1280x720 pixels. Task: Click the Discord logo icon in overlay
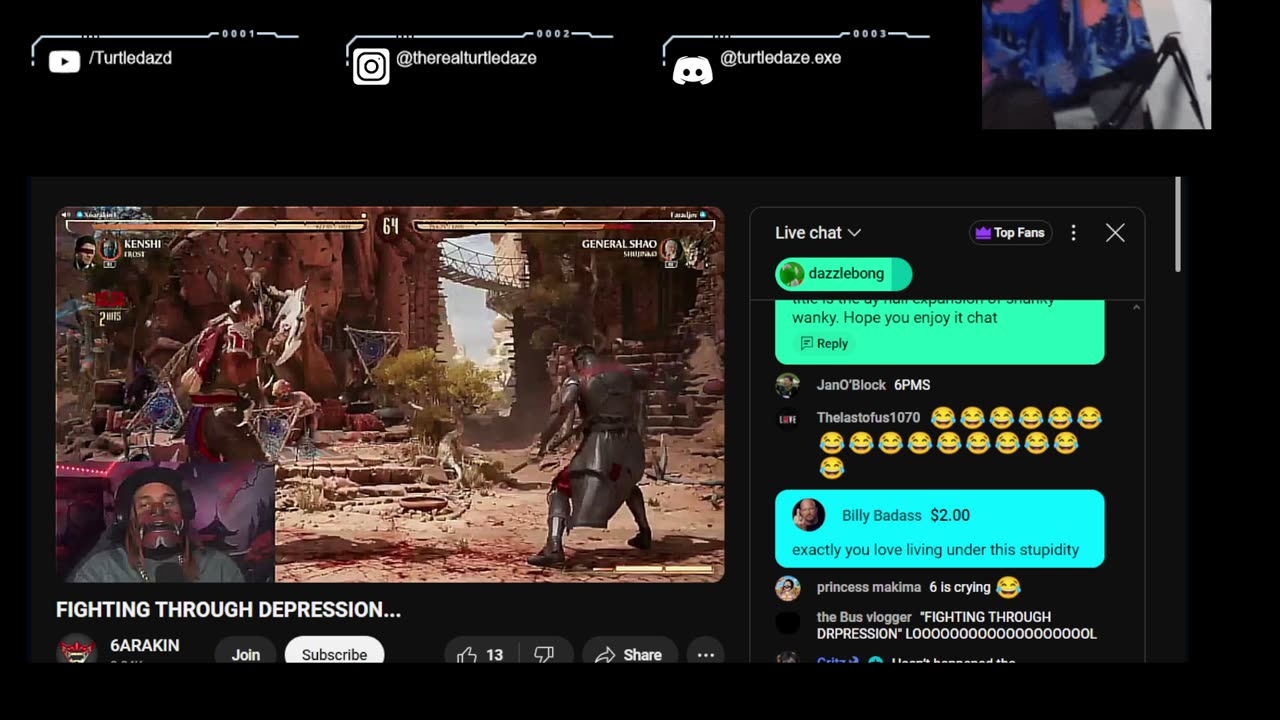692,70
